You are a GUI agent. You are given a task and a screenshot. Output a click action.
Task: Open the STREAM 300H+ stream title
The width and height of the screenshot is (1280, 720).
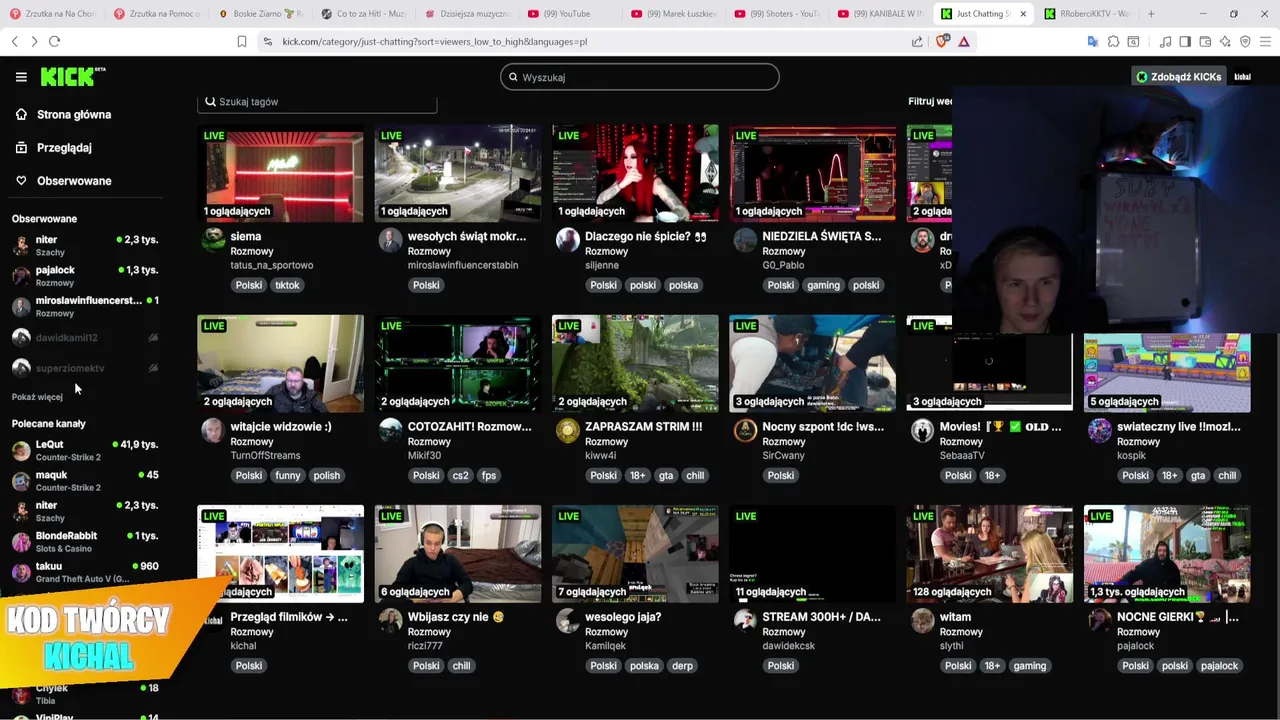pos(822,617)
